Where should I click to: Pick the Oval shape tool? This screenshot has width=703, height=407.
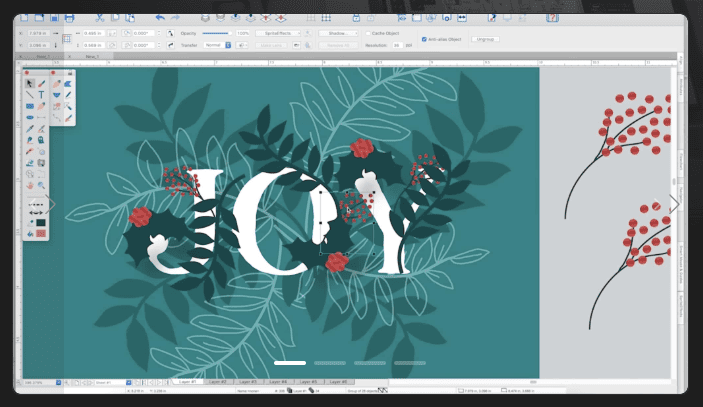coord(30,117)
